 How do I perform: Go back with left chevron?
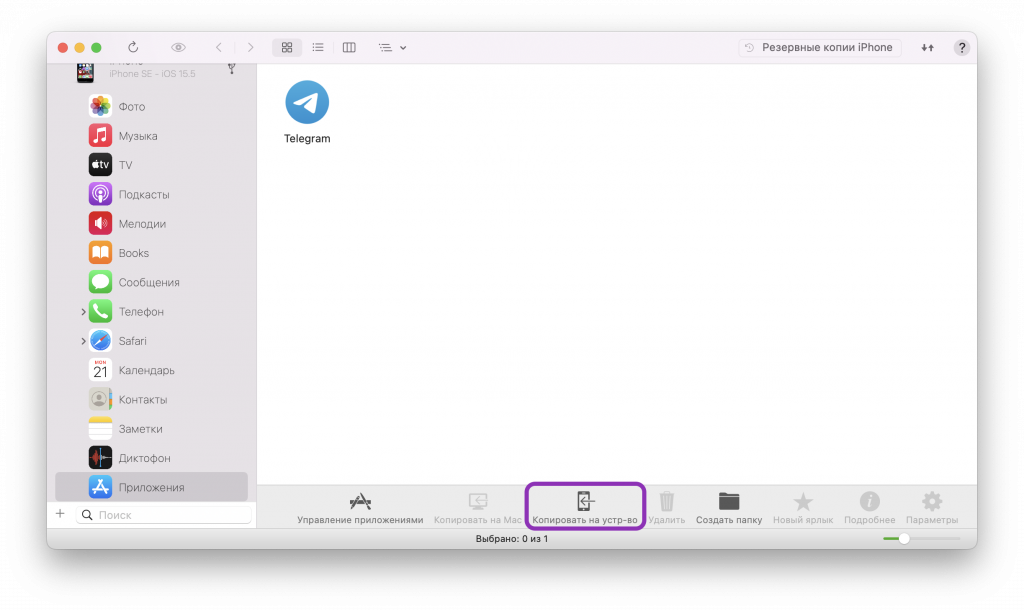click(x=219, y=47)
